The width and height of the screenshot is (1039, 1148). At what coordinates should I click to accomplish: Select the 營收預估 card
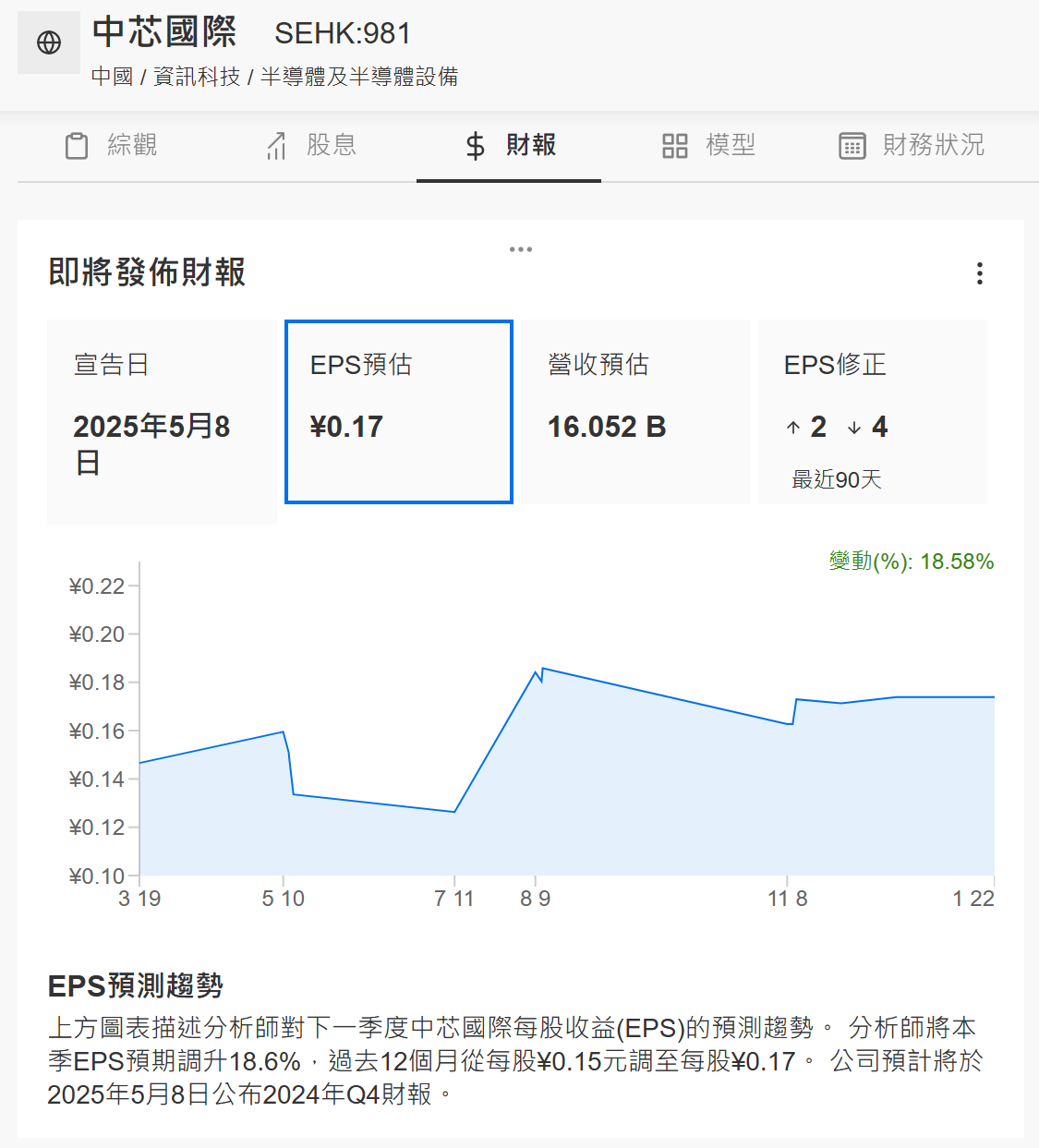635,412
